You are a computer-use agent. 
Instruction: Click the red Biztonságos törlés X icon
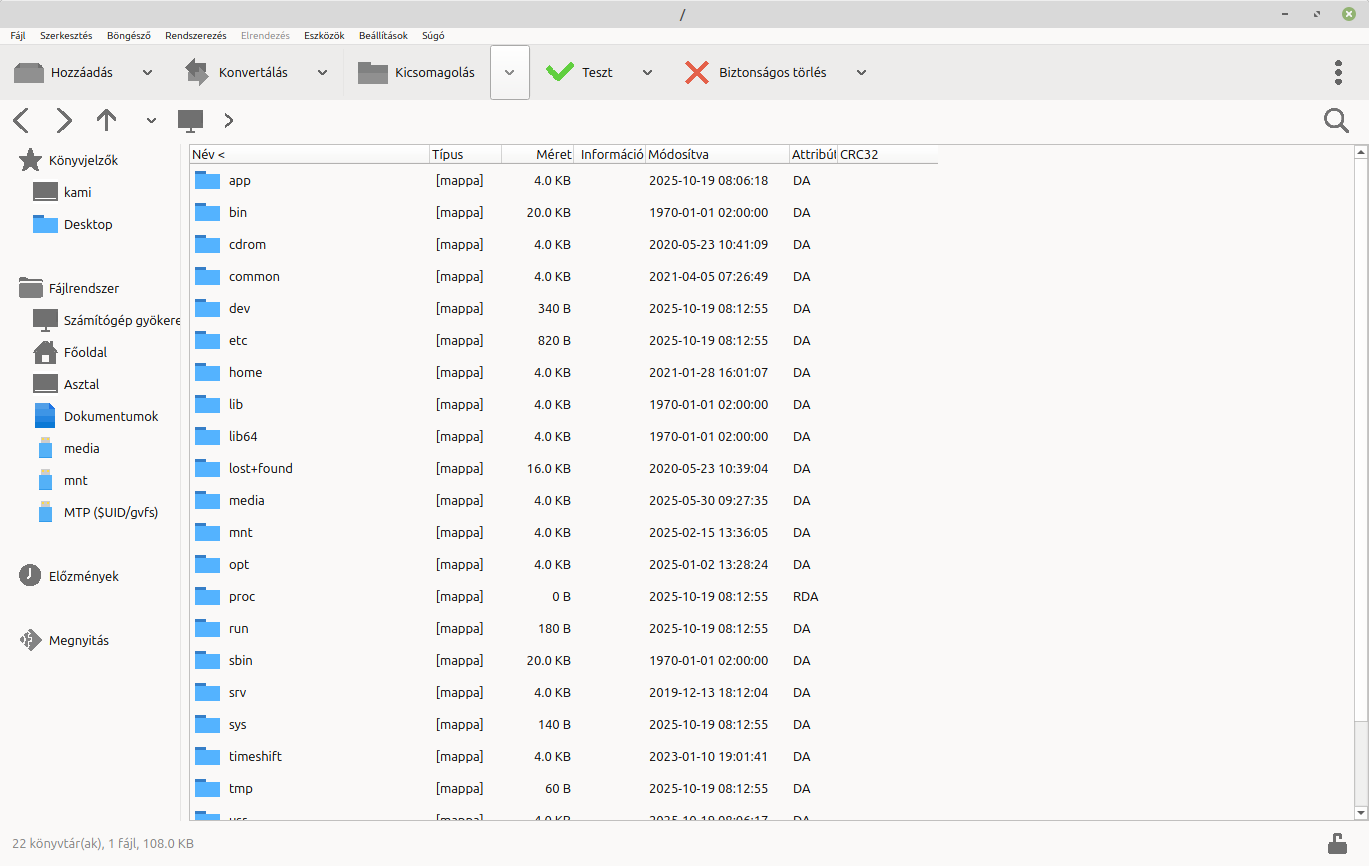[697, 72]
